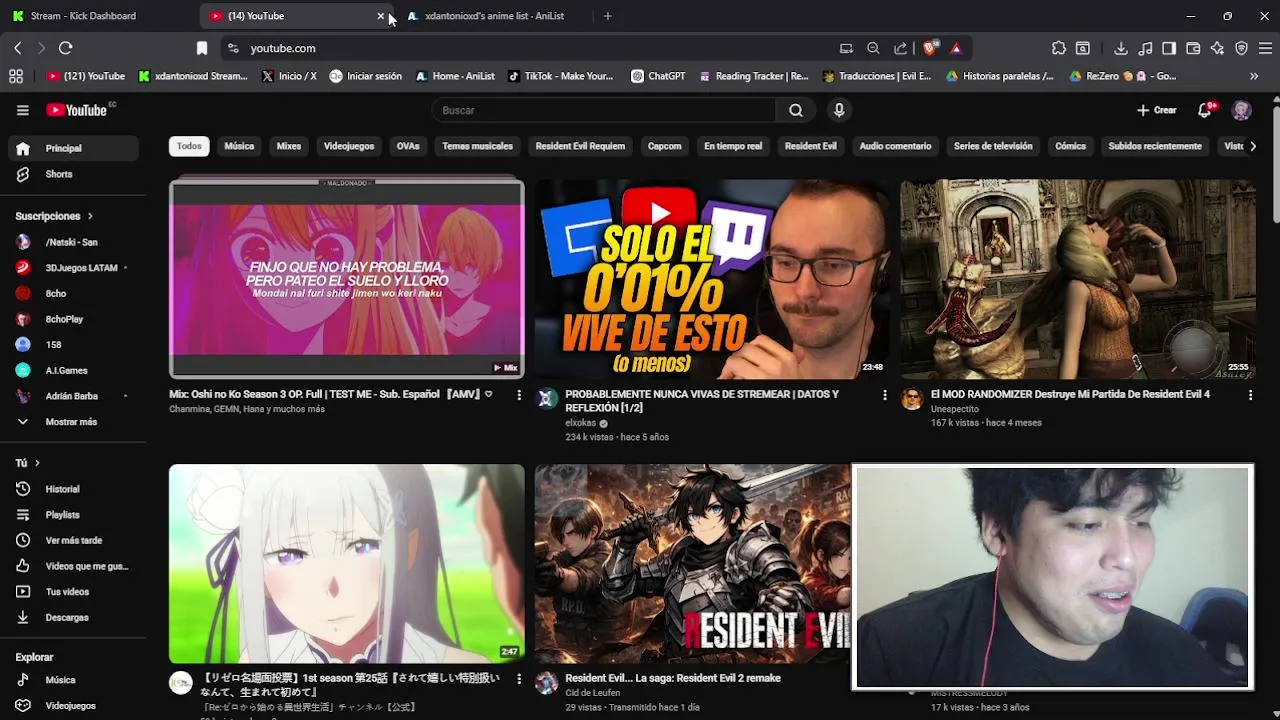
Task: Reload the page
Action: (66, 48)
